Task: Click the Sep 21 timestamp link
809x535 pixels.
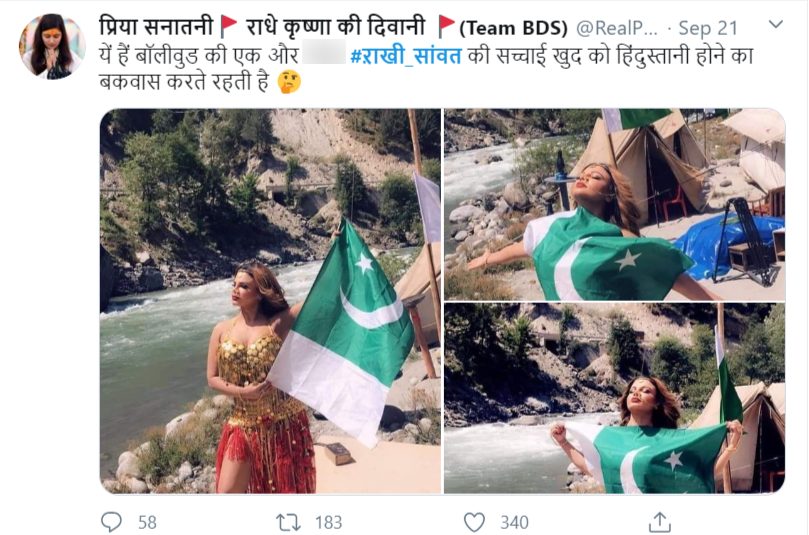Action: 708,28
